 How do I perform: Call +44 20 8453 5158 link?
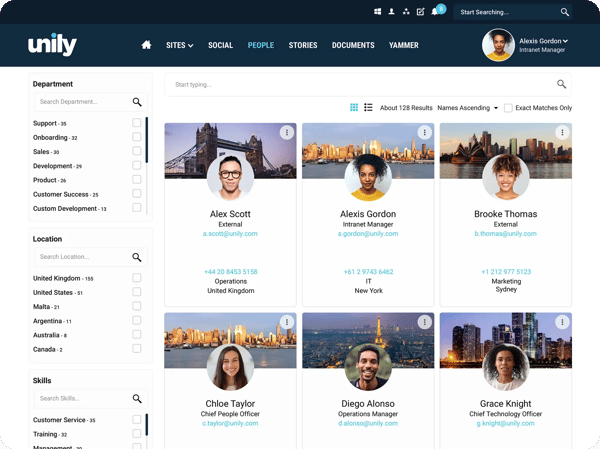231,272
